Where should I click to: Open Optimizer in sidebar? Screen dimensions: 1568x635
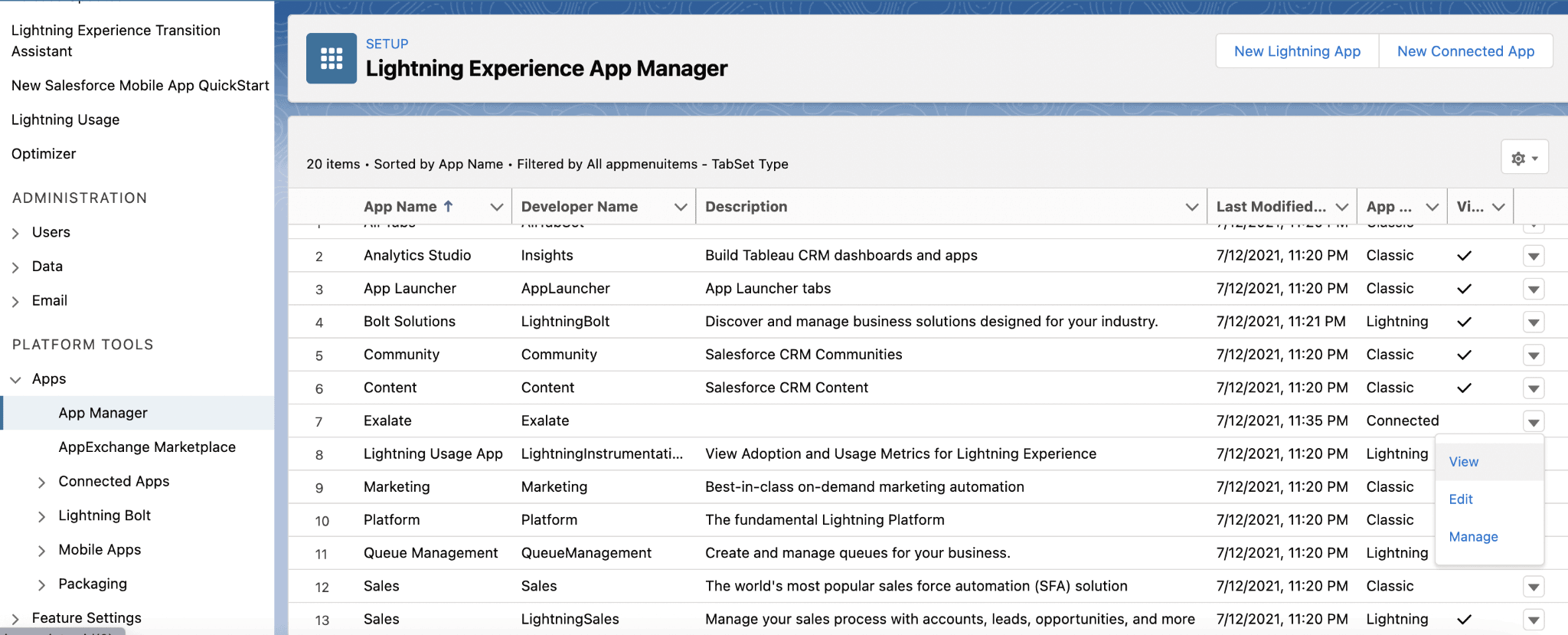pos(44,153)
